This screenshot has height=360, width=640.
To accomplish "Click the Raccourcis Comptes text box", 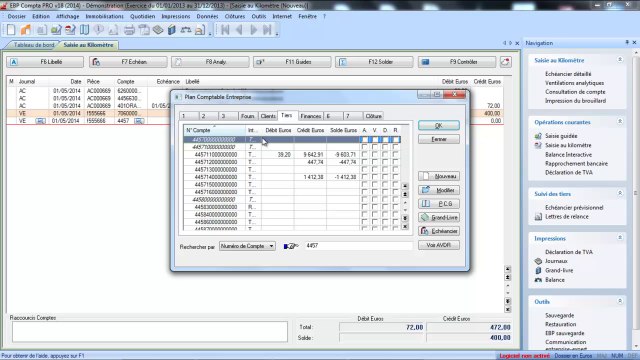I will click(x=150, y=331).
